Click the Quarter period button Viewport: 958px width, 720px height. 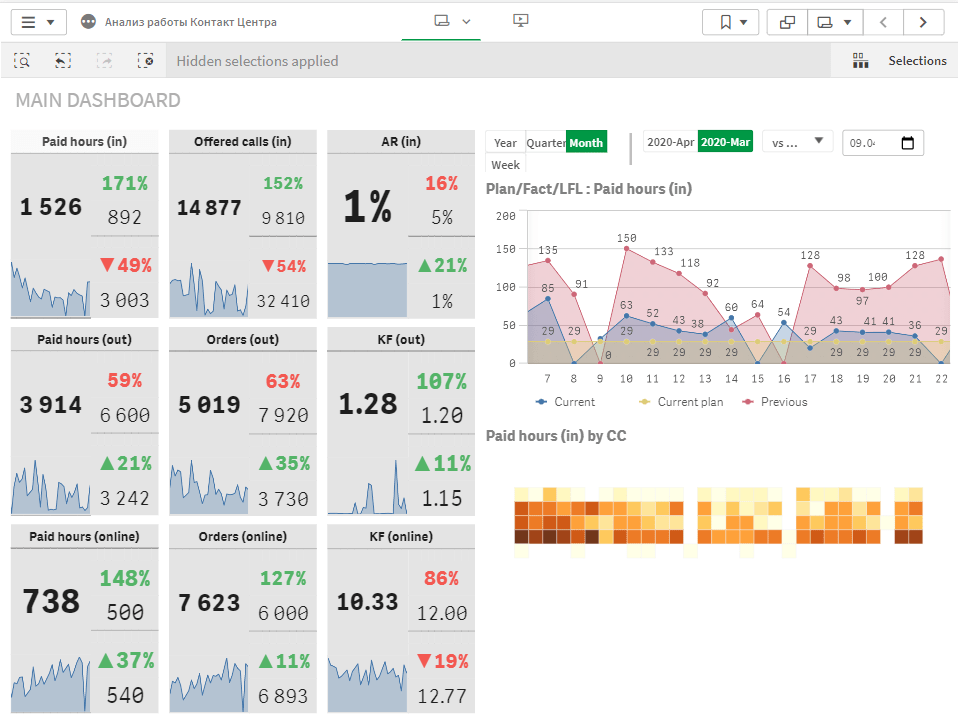[546, 143]
